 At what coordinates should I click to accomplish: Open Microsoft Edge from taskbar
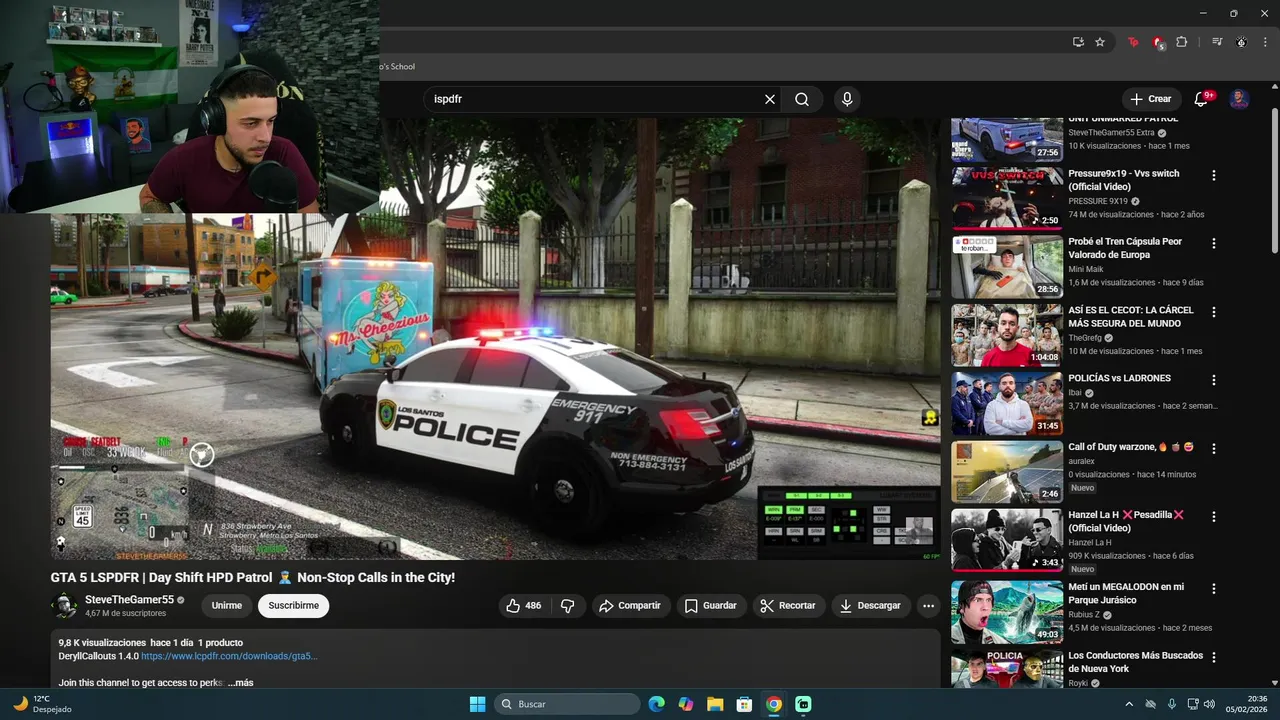(656, 704)
